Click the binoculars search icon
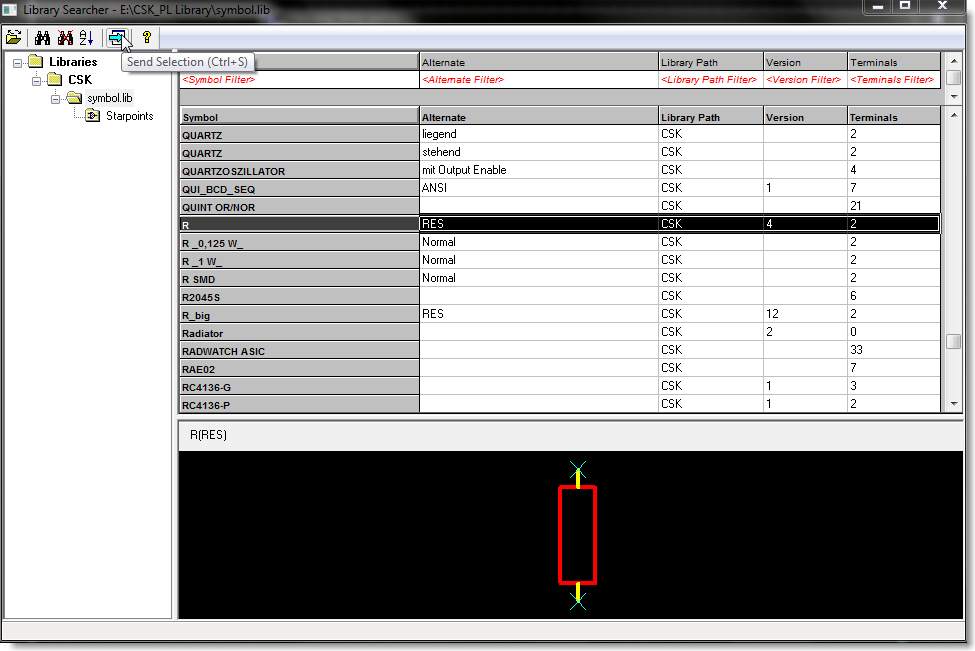Viewport: 975px width, 651px height. pos(42,38)
